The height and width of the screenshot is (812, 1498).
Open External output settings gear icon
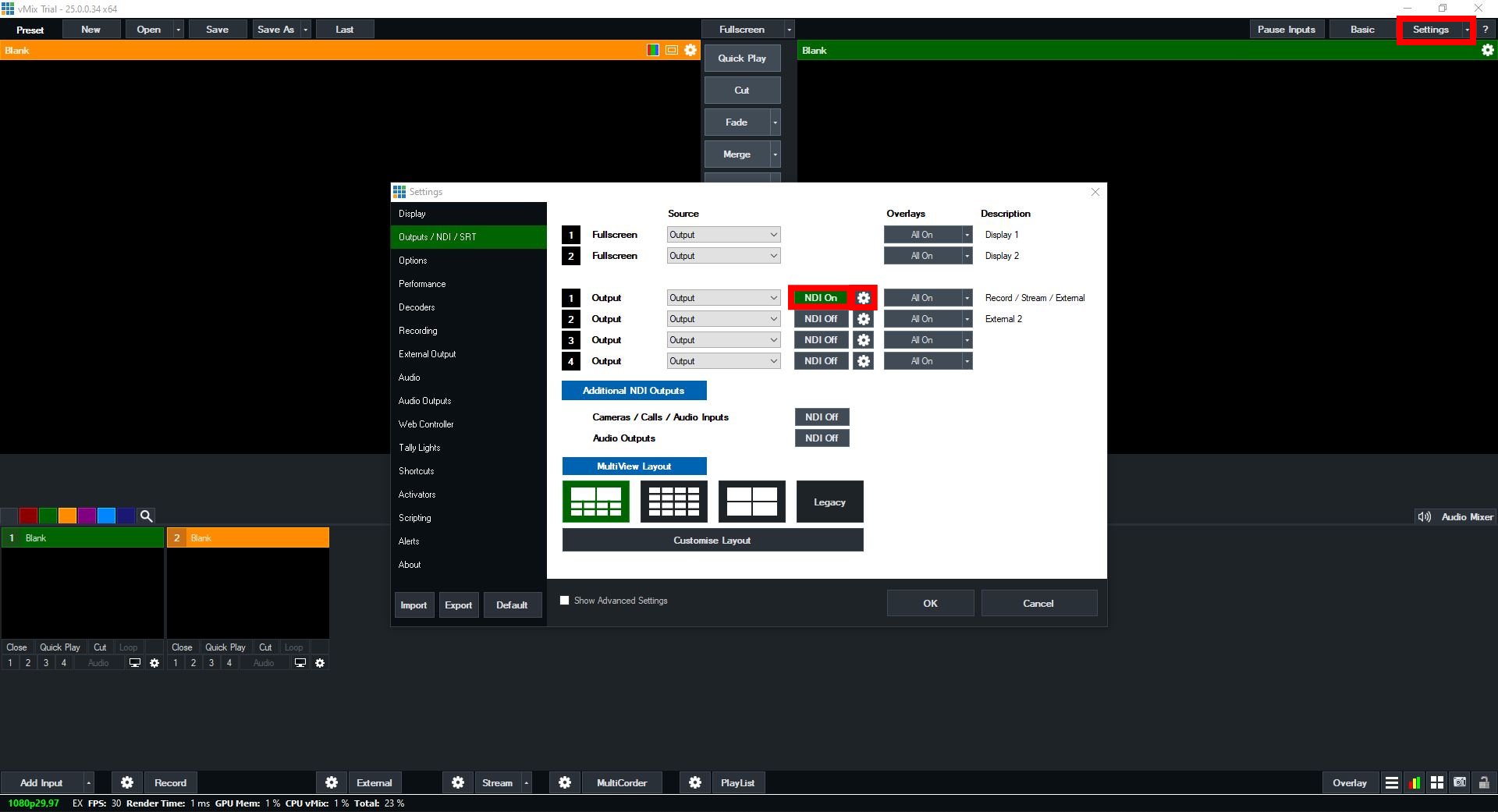(x=332, y=782)
